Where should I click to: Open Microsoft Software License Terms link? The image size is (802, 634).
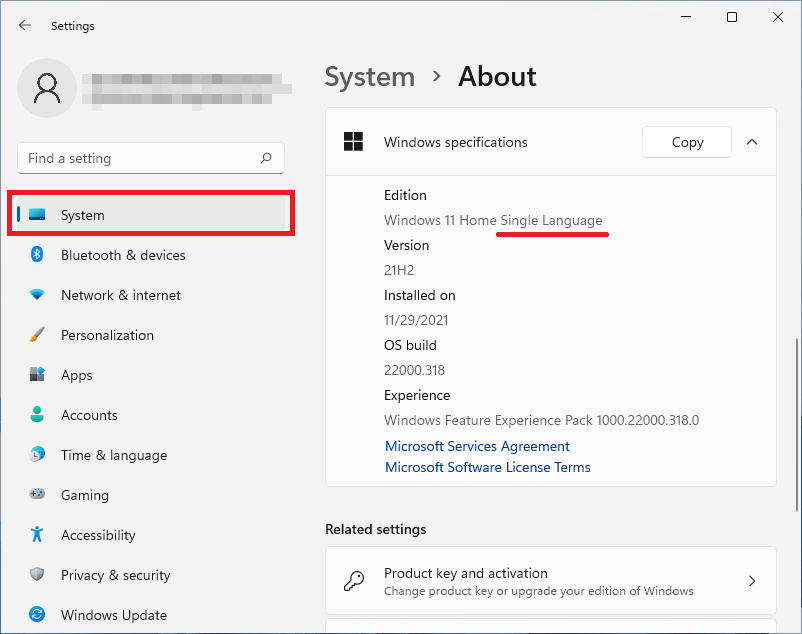coord(487,467)
